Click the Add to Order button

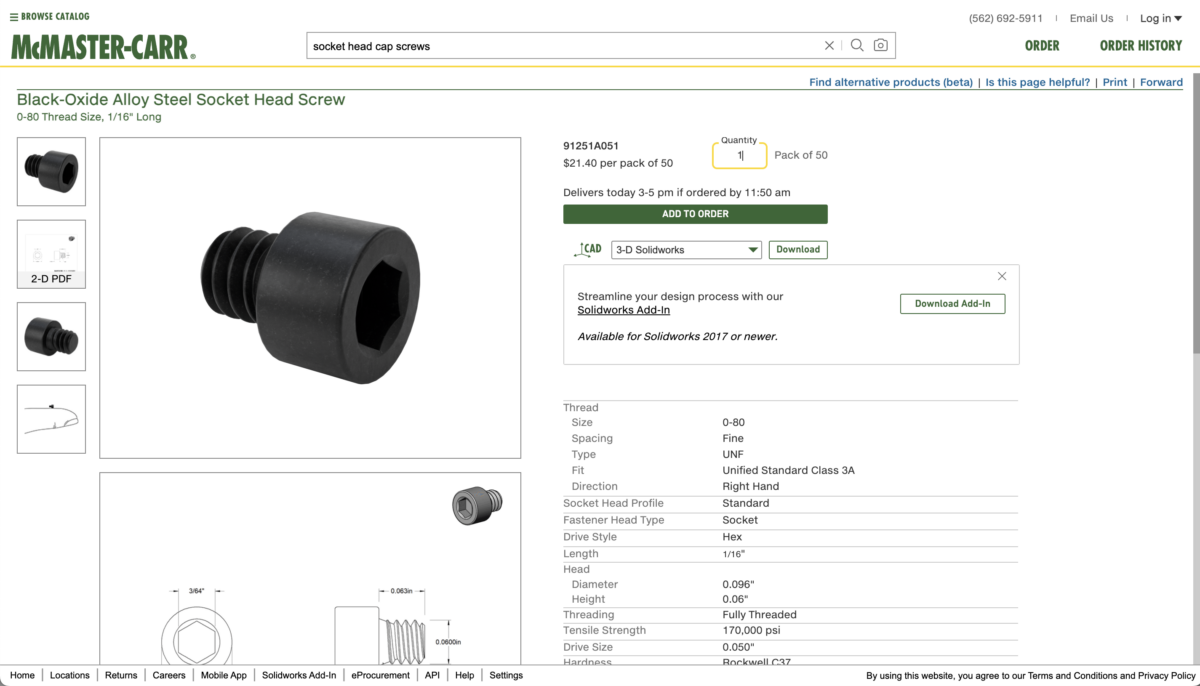pyautogui.click(x=695, y=214)
